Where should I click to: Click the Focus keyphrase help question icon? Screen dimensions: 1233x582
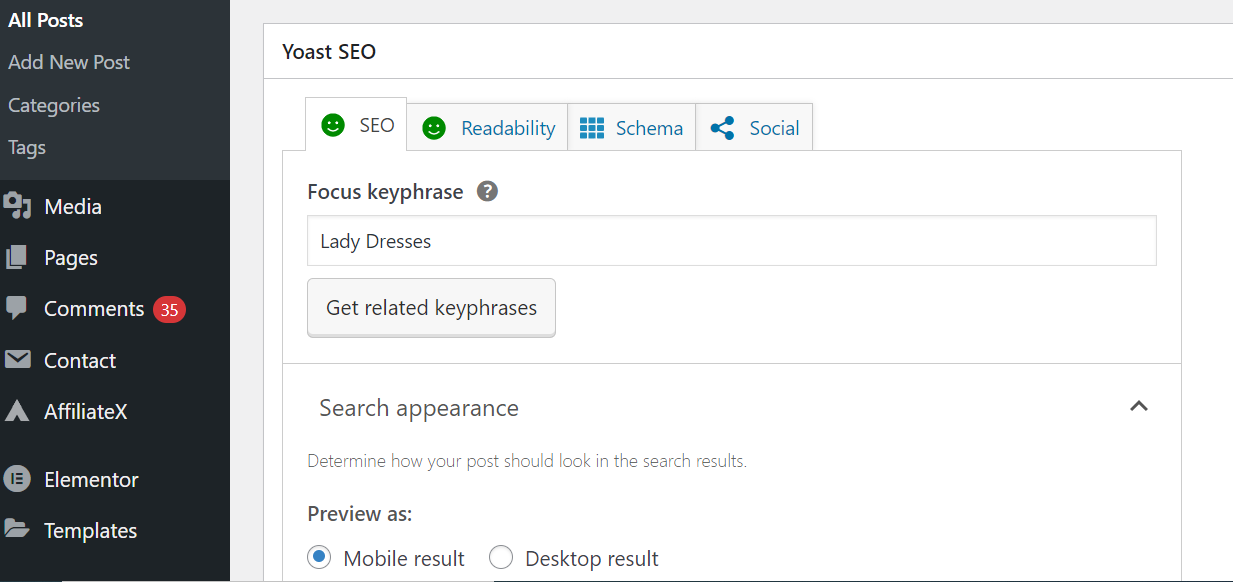point(487,191)
